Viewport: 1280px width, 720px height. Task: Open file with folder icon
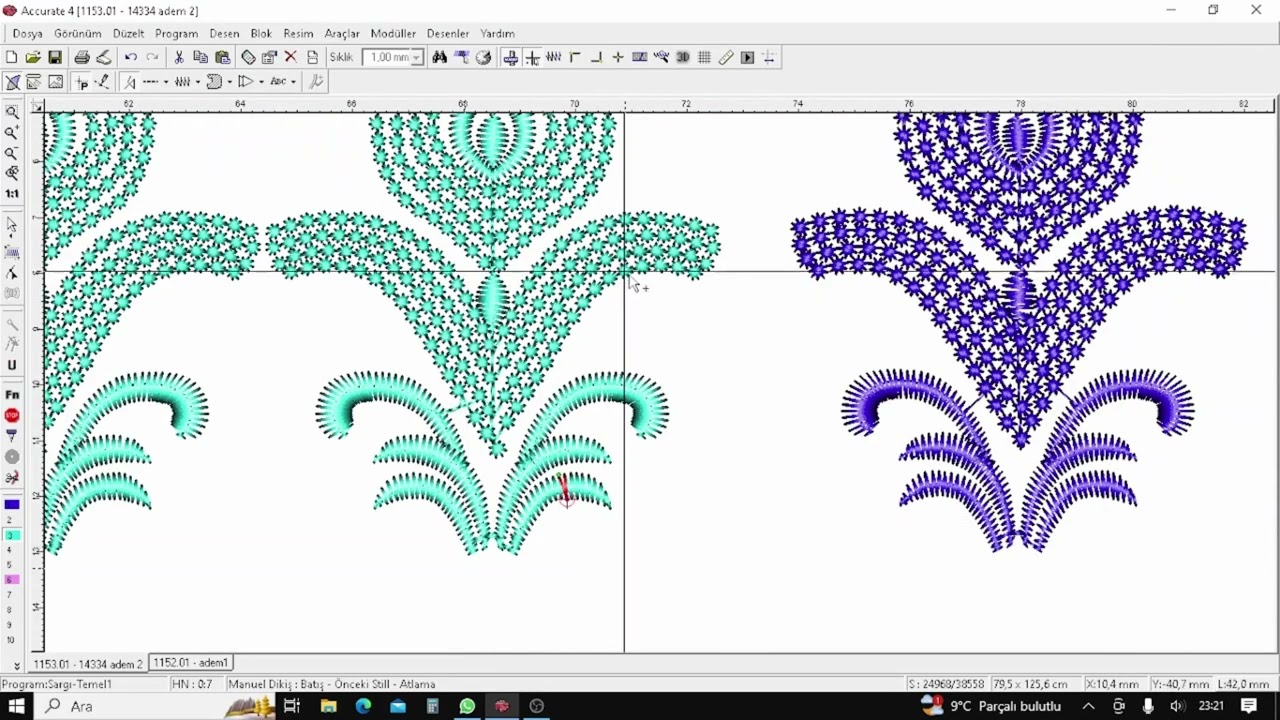pyautogui.click(x=33, y=58)
